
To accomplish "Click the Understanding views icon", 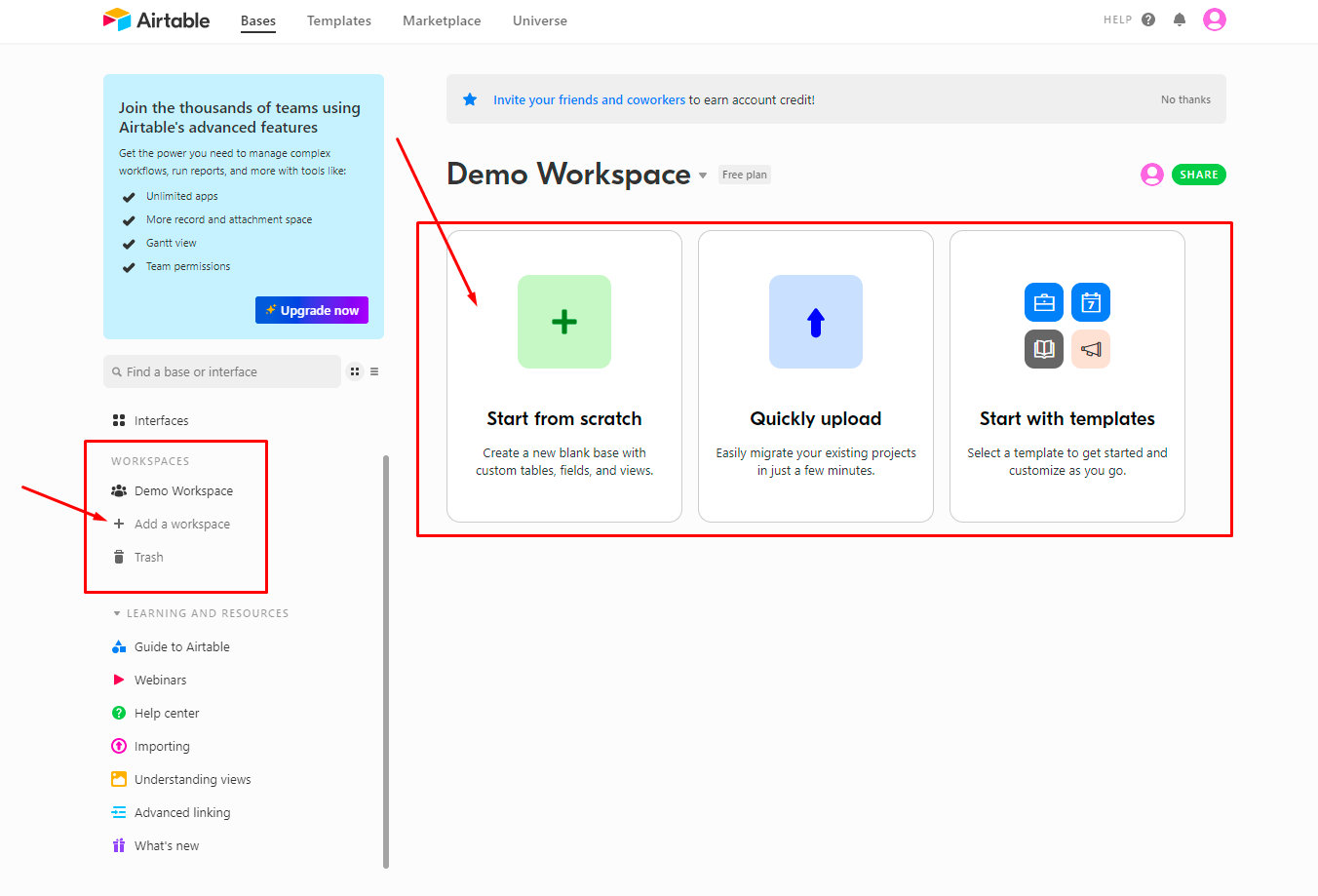I will coord(119,779).
